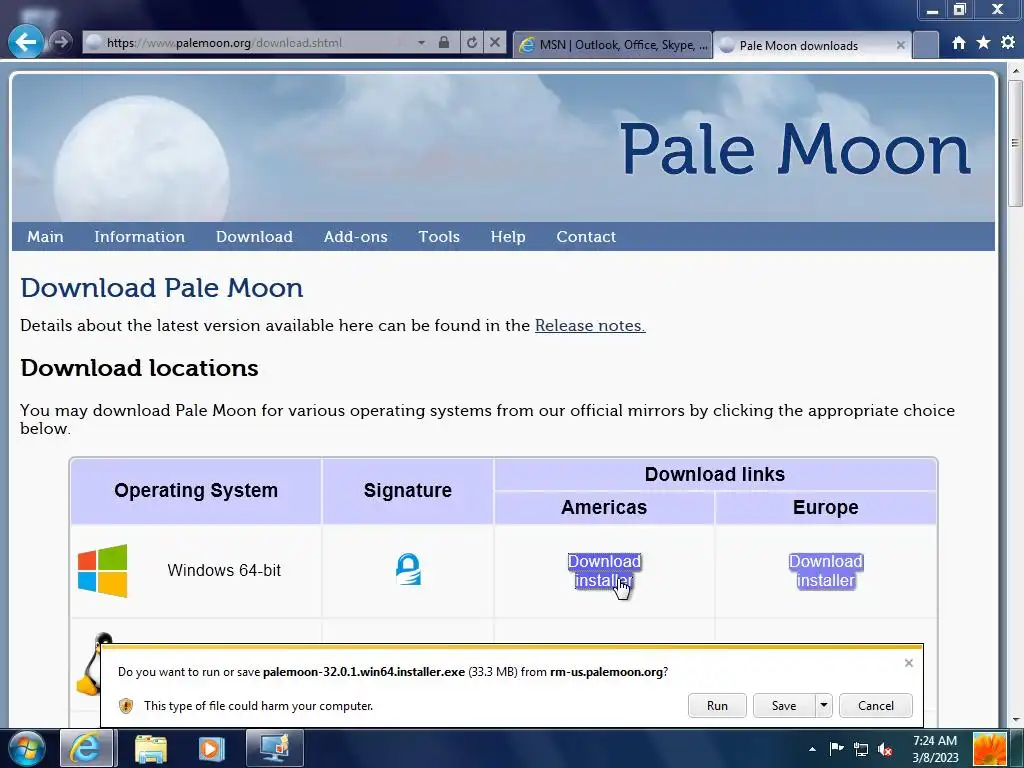This screenshot has height=768, width=1024.
Task: Click the Internet Explorer taskbar icon
Action: tap(86, 748)
